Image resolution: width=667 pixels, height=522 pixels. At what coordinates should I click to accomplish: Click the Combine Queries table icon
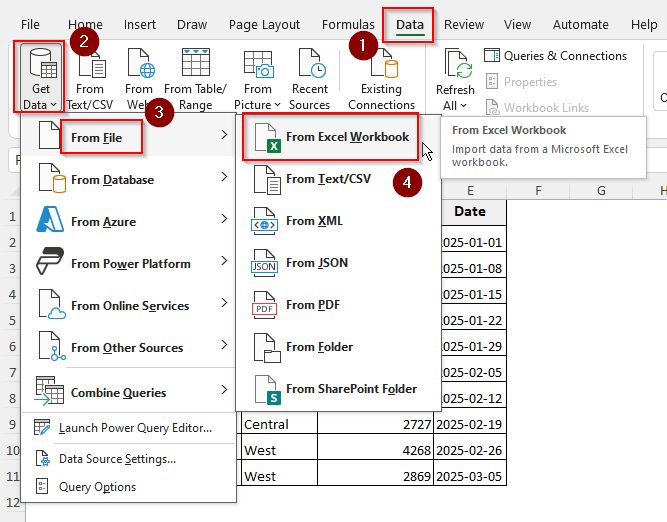[x=49, y=390]
